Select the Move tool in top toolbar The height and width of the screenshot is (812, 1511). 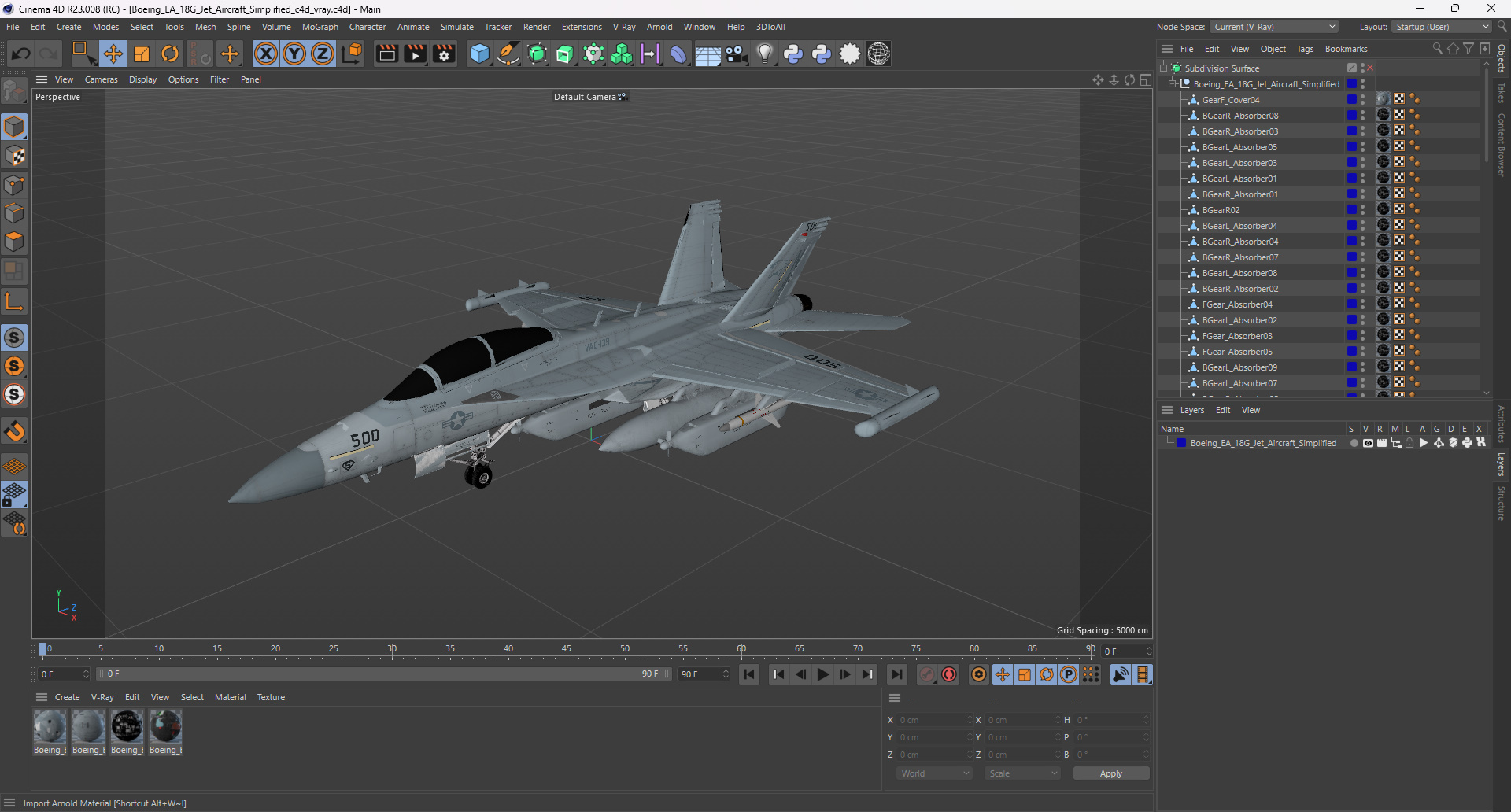coord(113,54)
